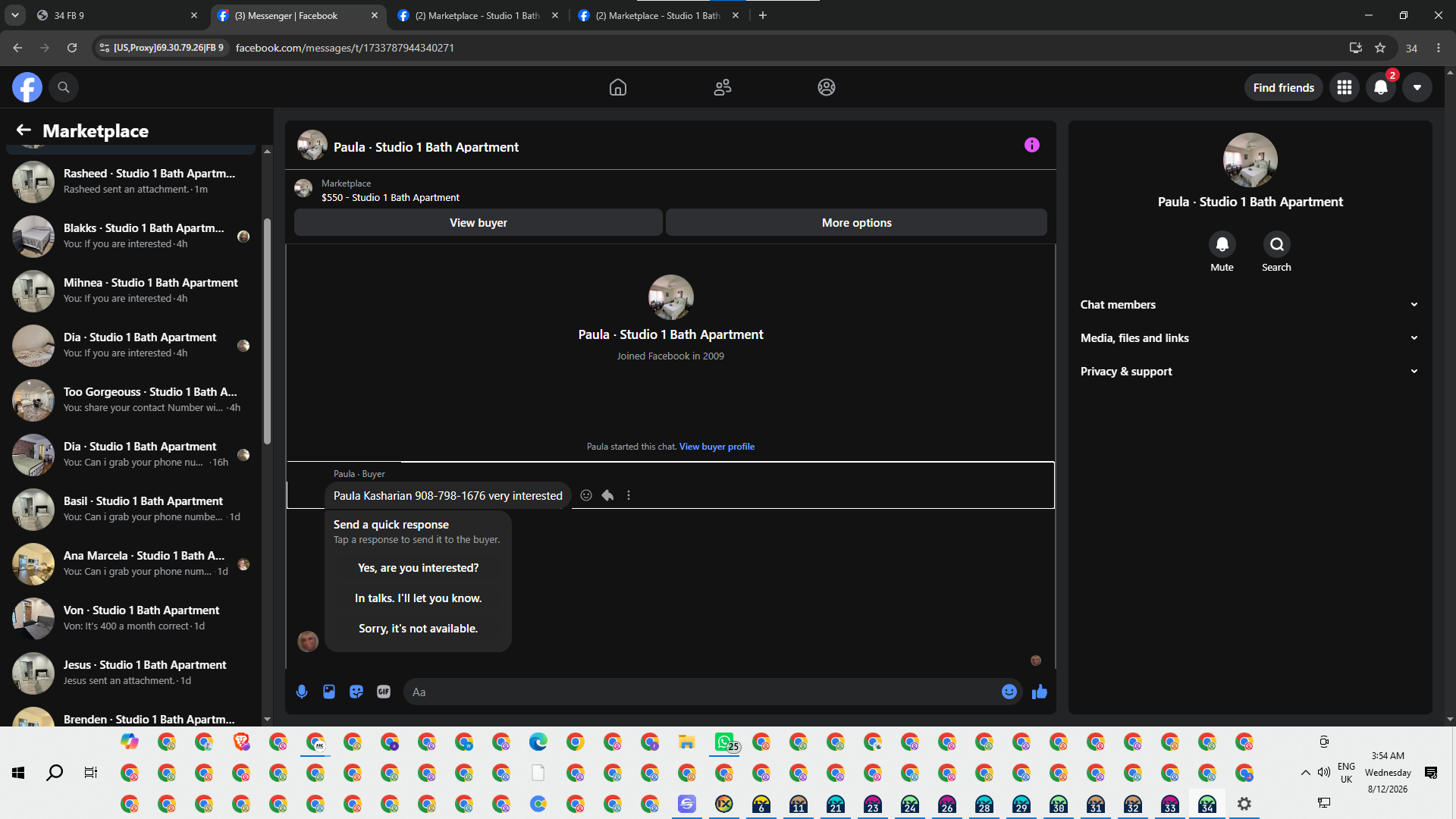The height and width of the screenshot is (819, 1456).
Task: Go to the Home feed icon
Action: coord(618,87)
